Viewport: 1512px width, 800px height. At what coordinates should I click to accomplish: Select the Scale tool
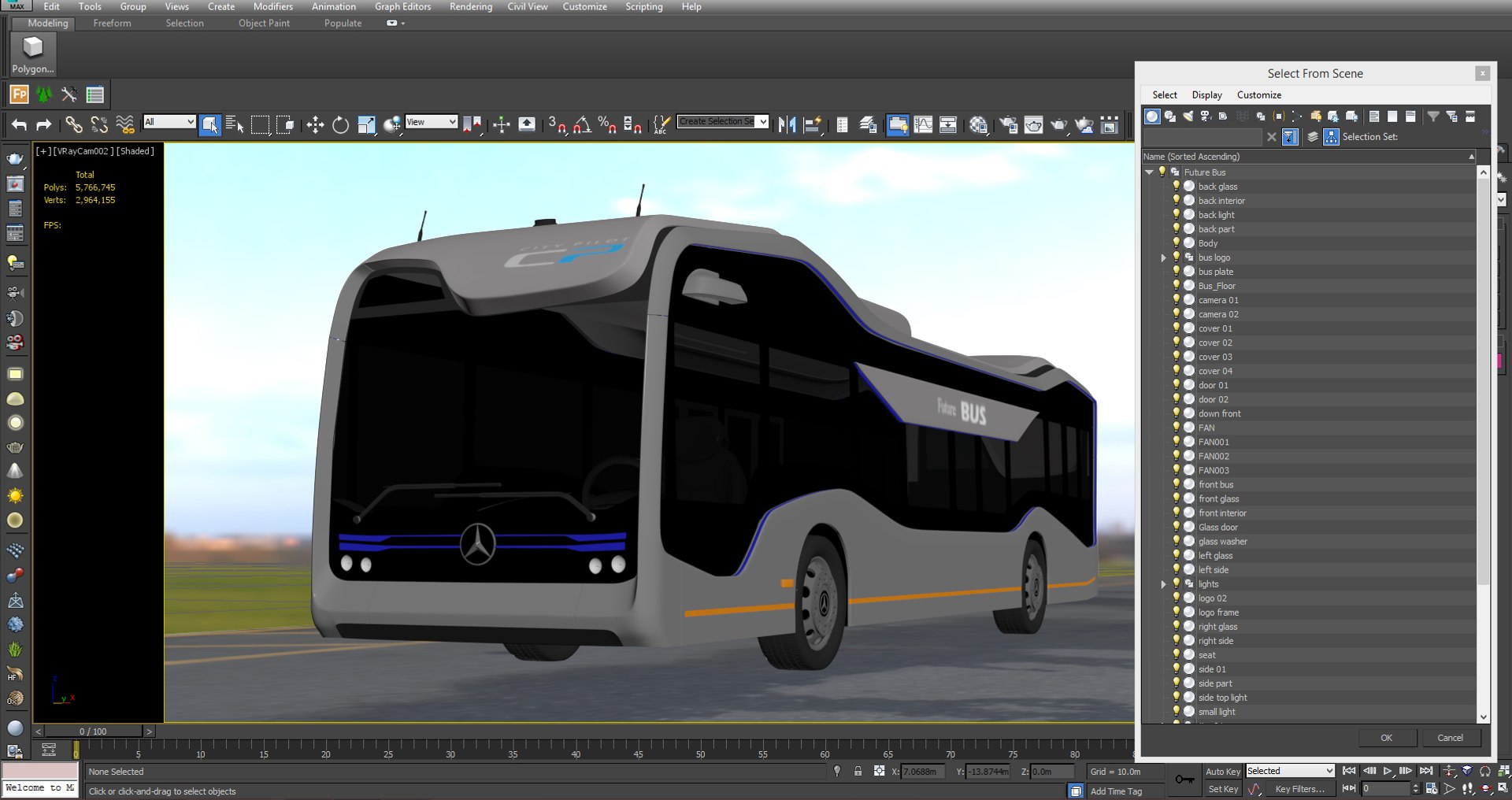click(x=366, y=124)
